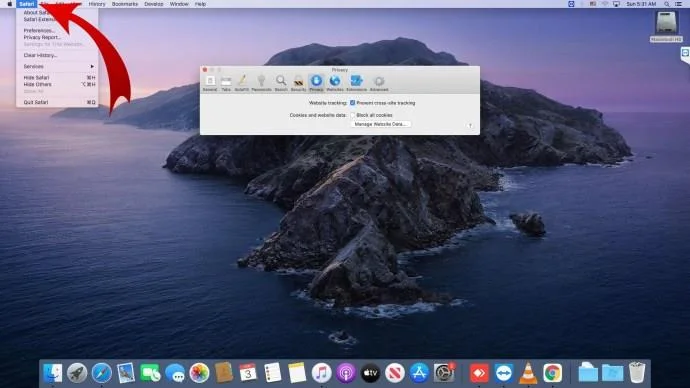Open App Store from the Dock
The image size is (690, 388).
click(x=419, y=373)
